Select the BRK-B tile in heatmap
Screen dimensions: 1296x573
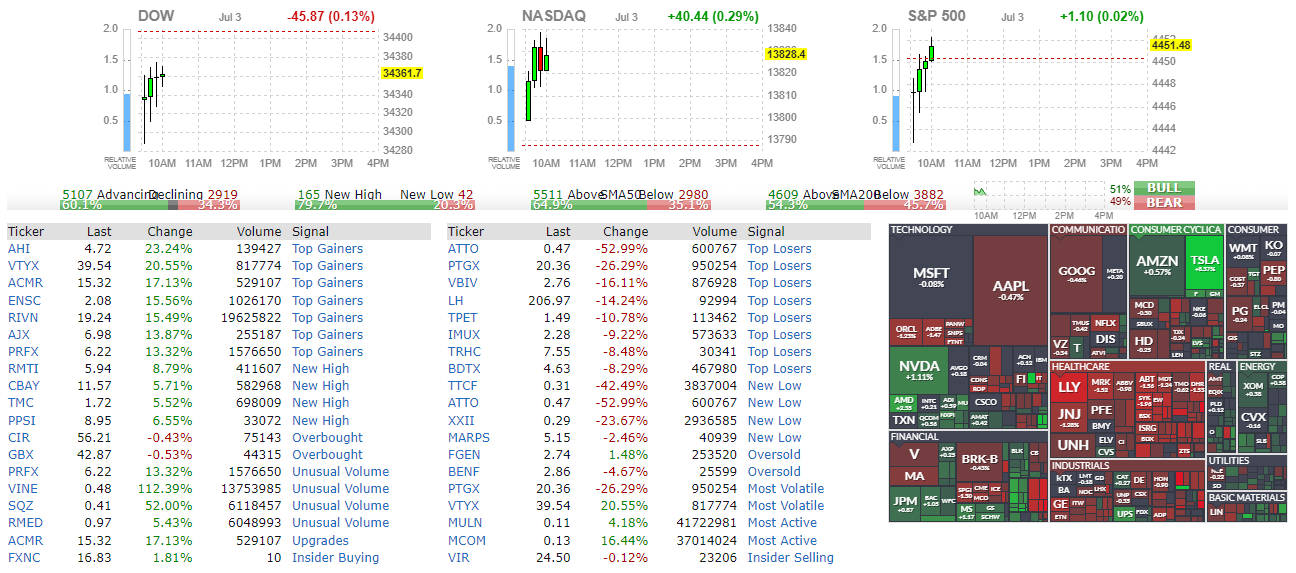tap(980, 462)
